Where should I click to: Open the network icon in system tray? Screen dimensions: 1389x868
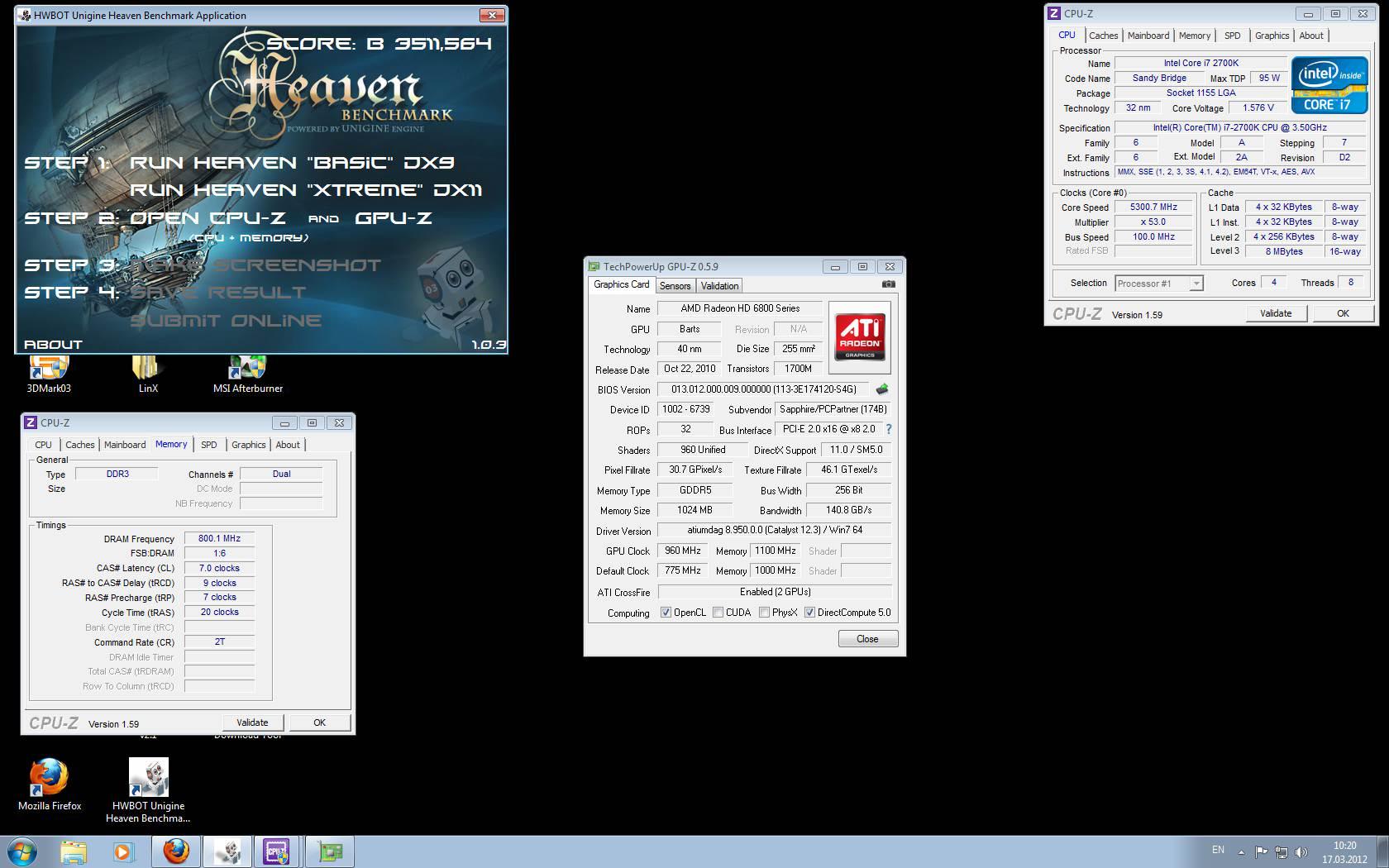(1281, 851)
